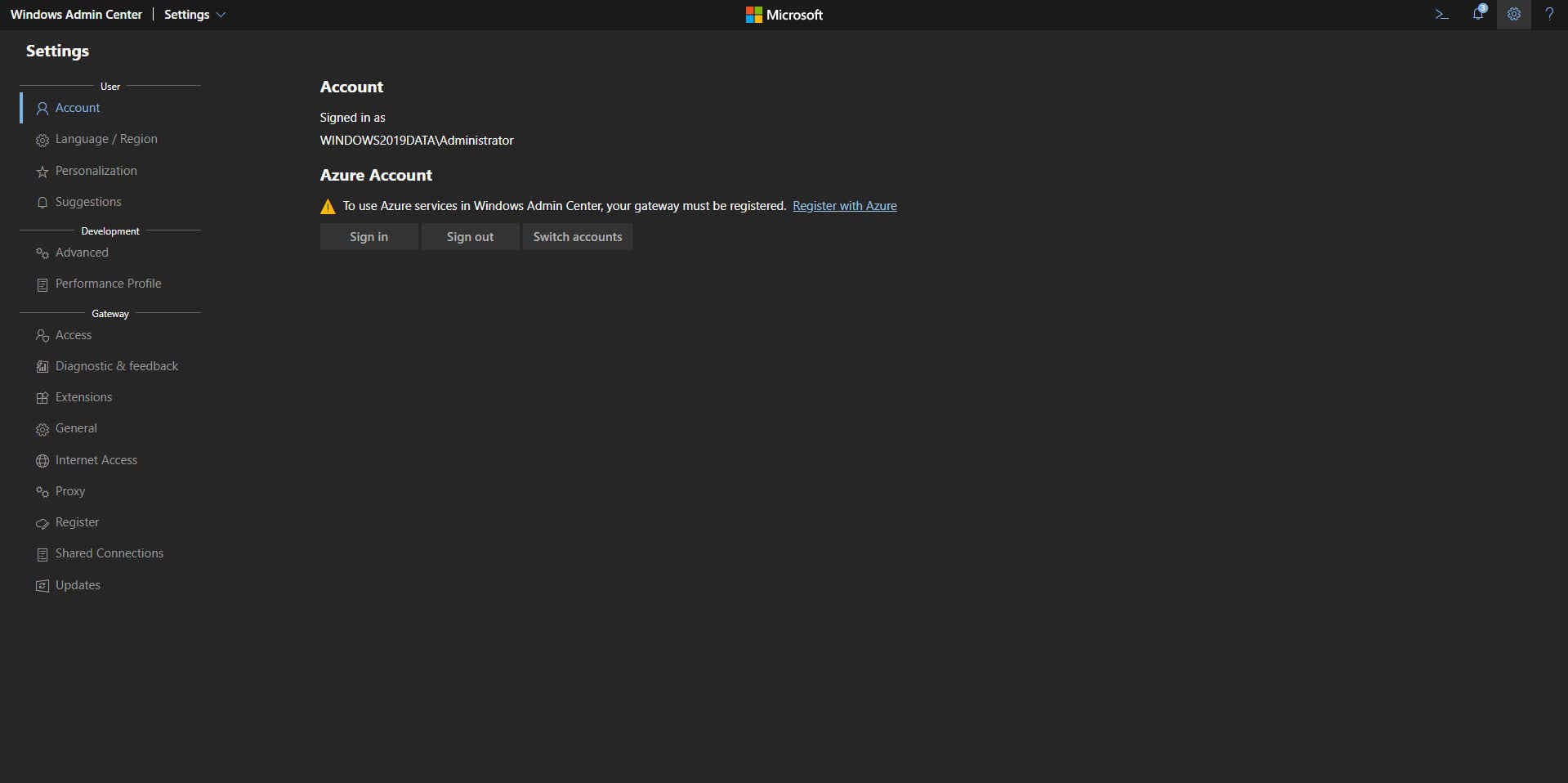
Task: Click the Personalization star icon
Action: tap(42, 172)
